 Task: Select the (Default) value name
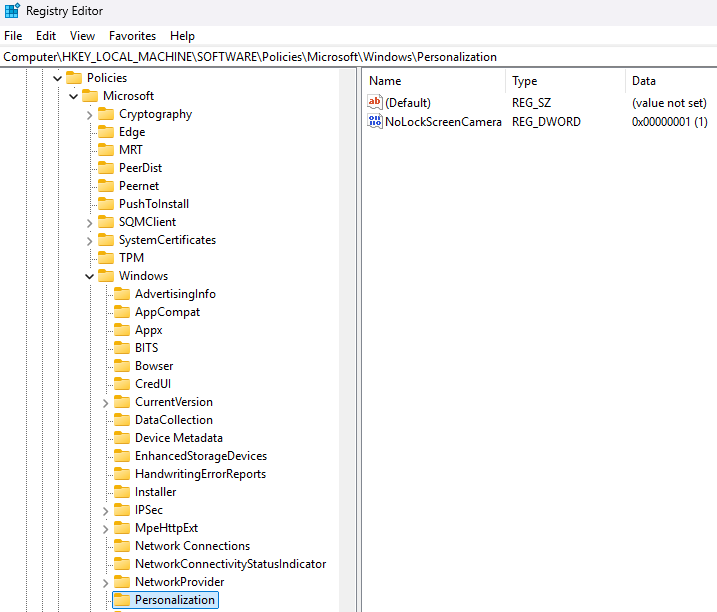pyautogui.click(x=408, y=102)
